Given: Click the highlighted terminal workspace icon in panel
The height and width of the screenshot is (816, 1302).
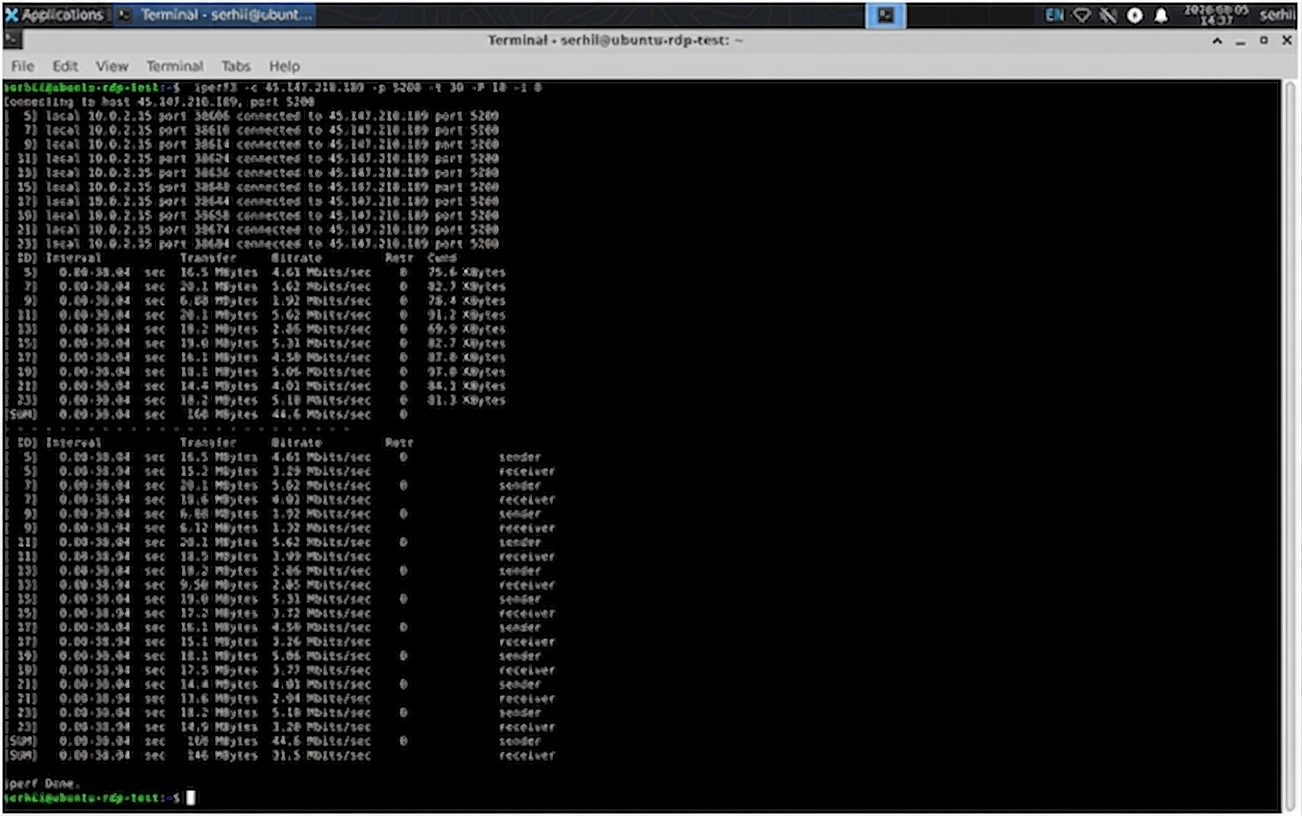Looking at the screenshot, I should pyautogui.click(x=886, y=15).
